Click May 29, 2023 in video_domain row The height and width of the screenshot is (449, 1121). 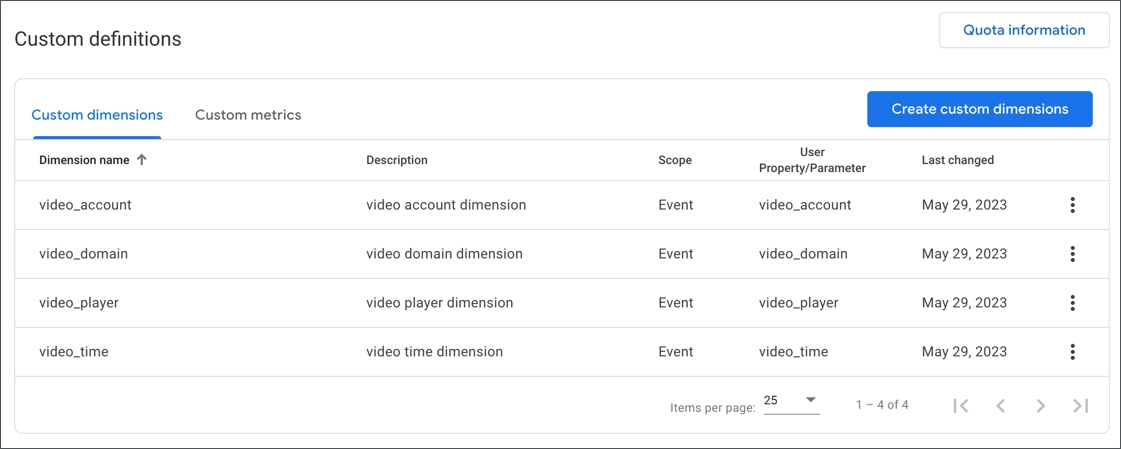[964, 254]
